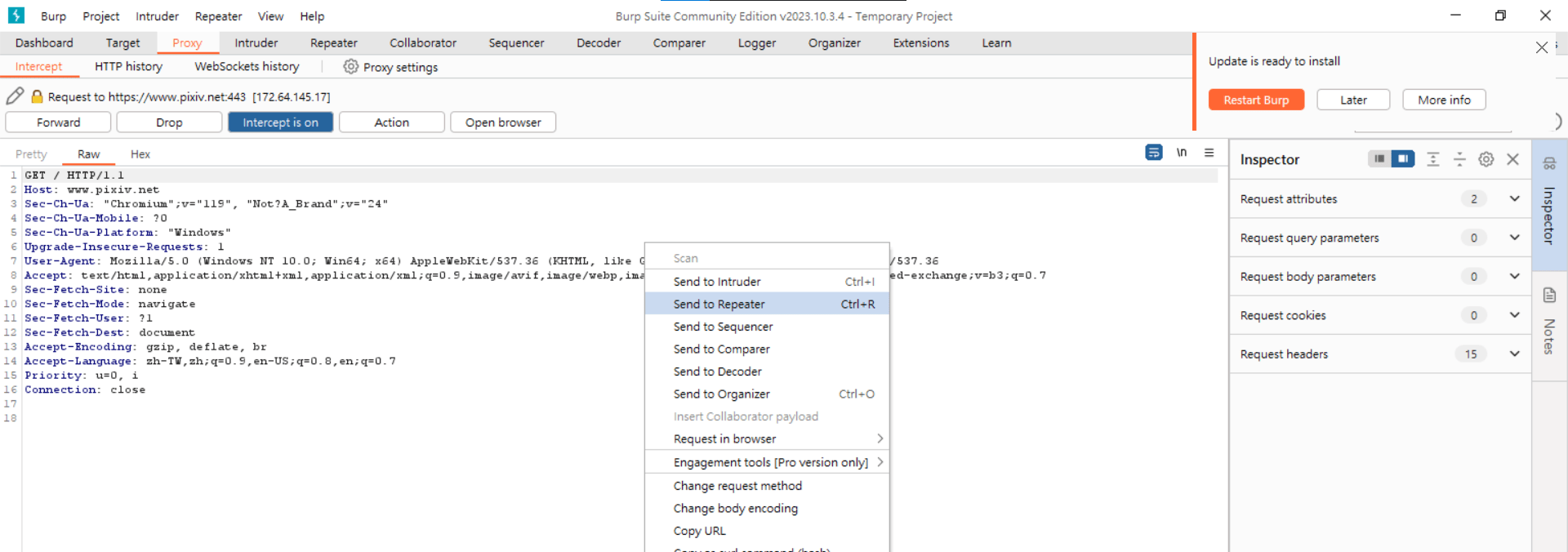Choose Send to Intruder
The height and width of the screenshot is (552, 1568).
[767, 281]
